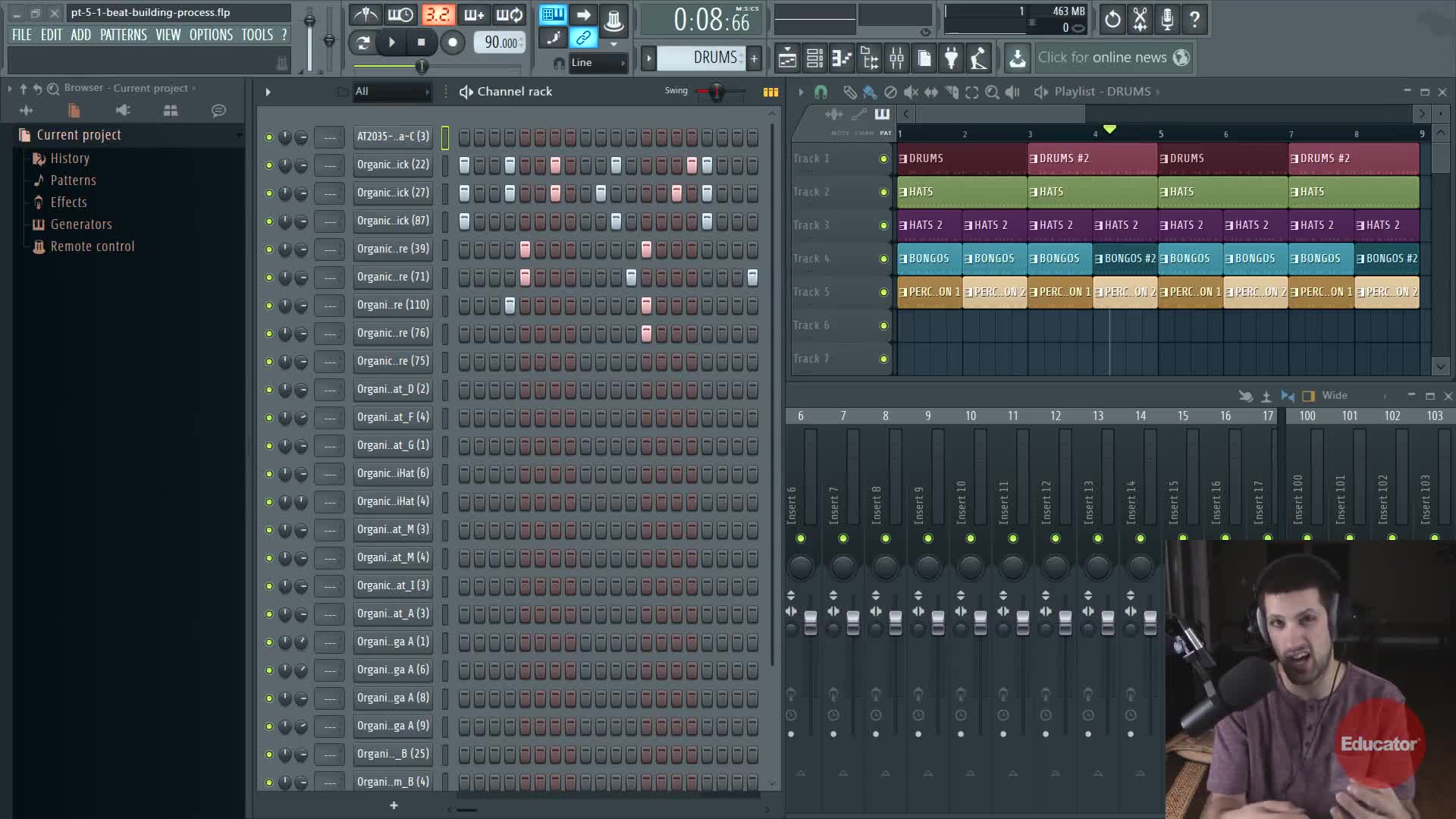Open the piano roll view

coord(842,58)
